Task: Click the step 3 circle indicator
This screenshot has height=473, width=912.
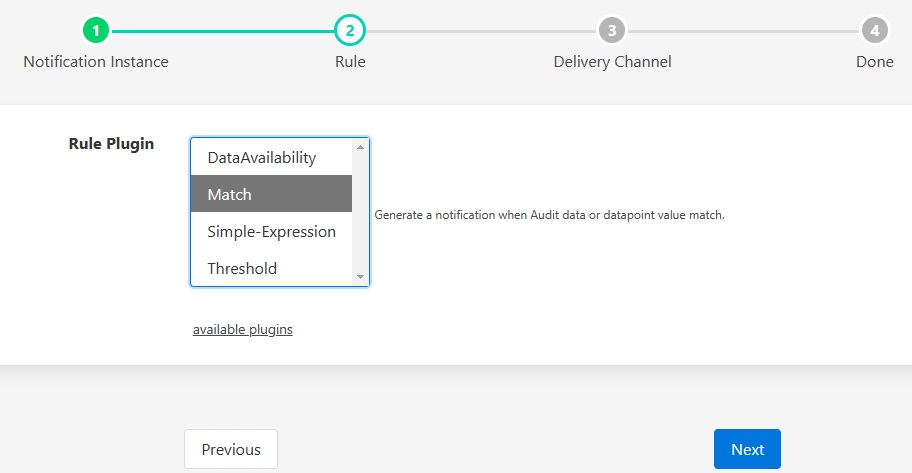Action: [612, 31]
